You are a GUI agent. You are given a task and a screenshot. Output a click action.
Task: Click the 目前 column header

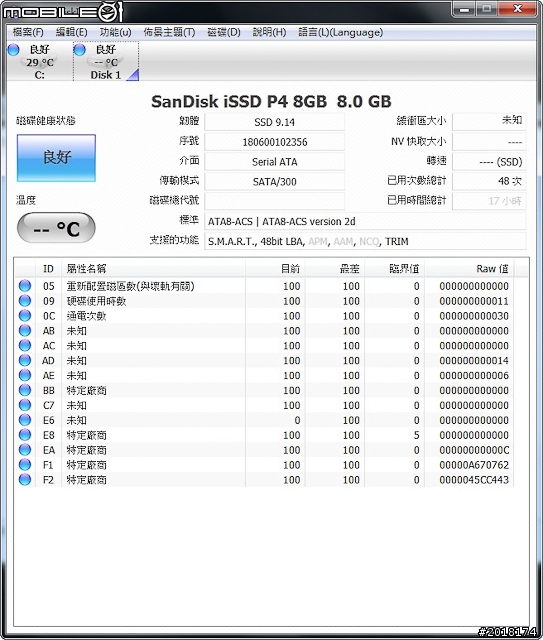point(275,269)
